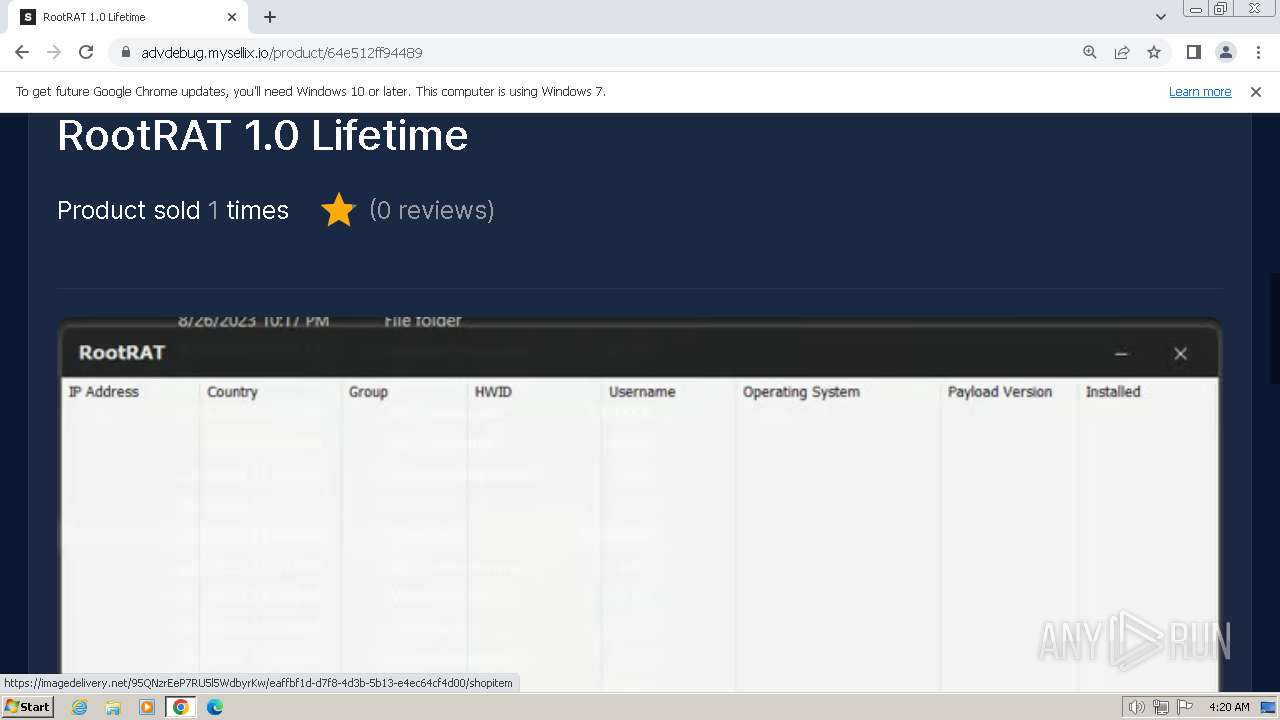This screenshot has width=1280, height=720.
Task: Expand the tab search dropdown
Action: [1161, 17]
